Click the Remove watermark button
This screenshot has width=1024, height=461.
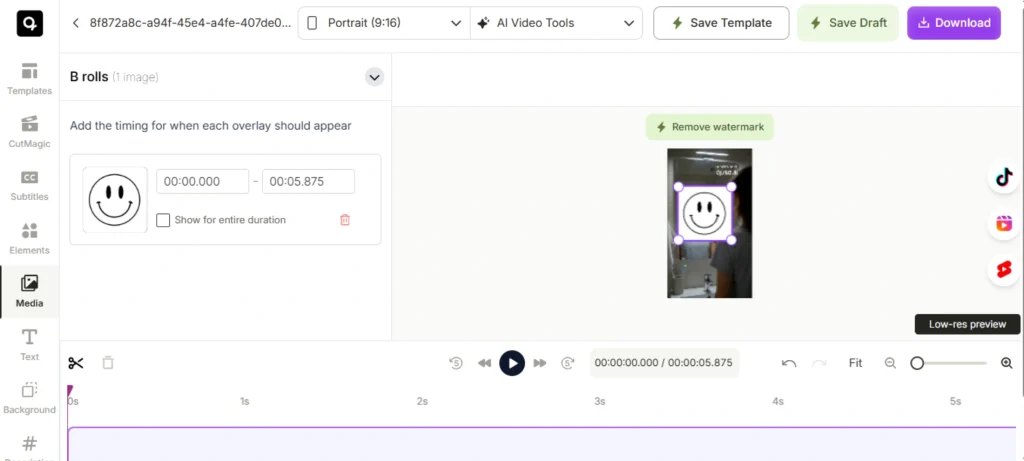710,127
